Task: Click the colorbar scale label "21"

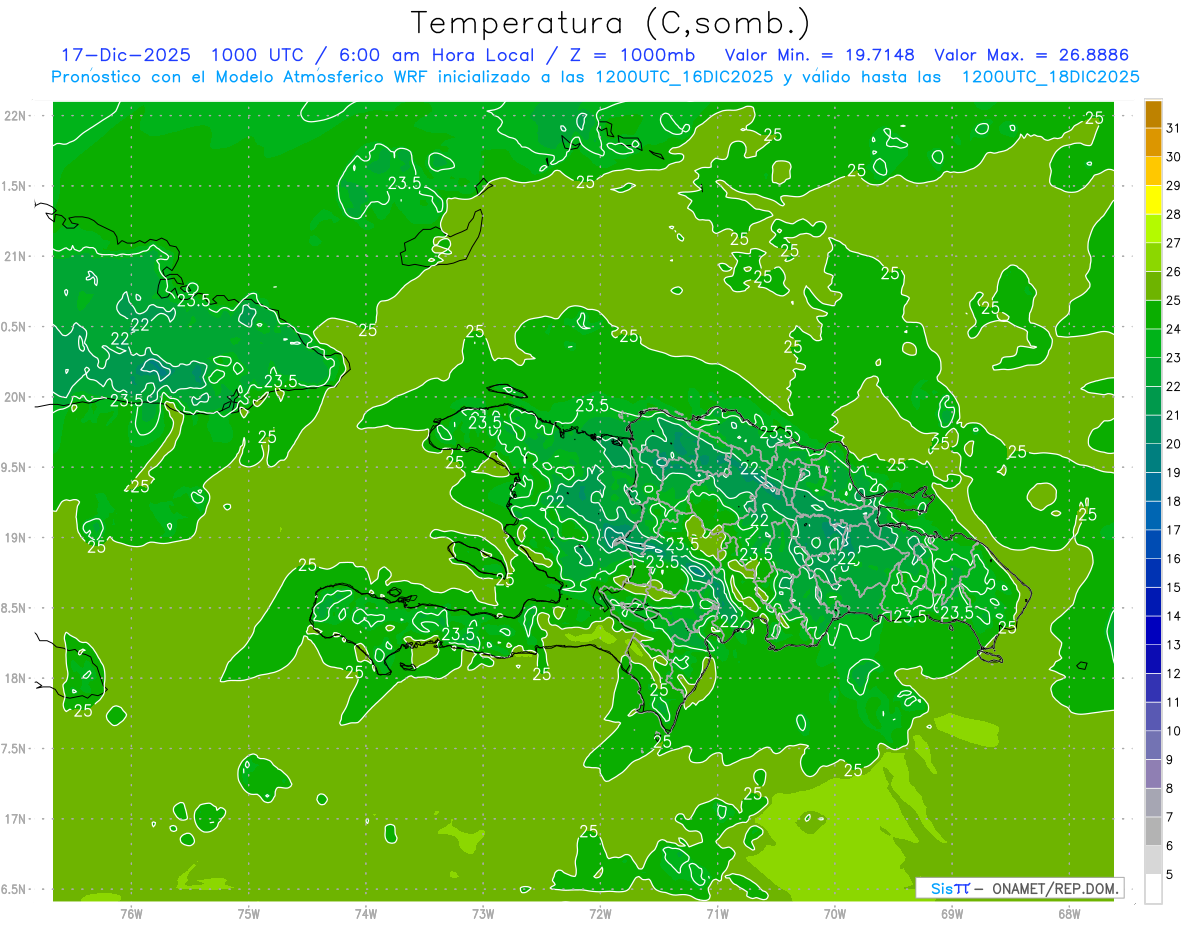Action: pyautogui.click(x=1174, y=415)
